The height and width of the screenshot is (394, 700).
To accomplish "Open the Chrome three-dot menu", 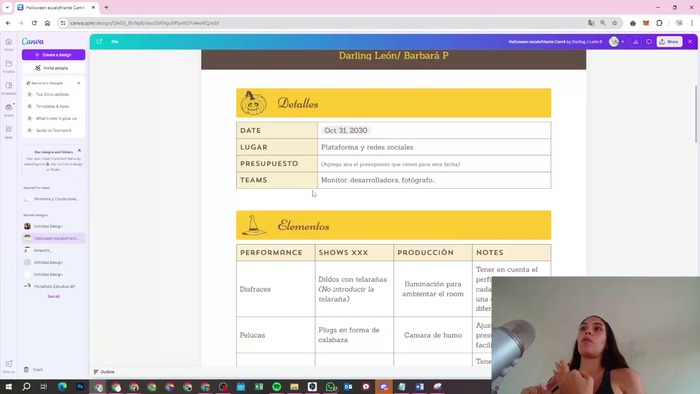I will [692, 23].
